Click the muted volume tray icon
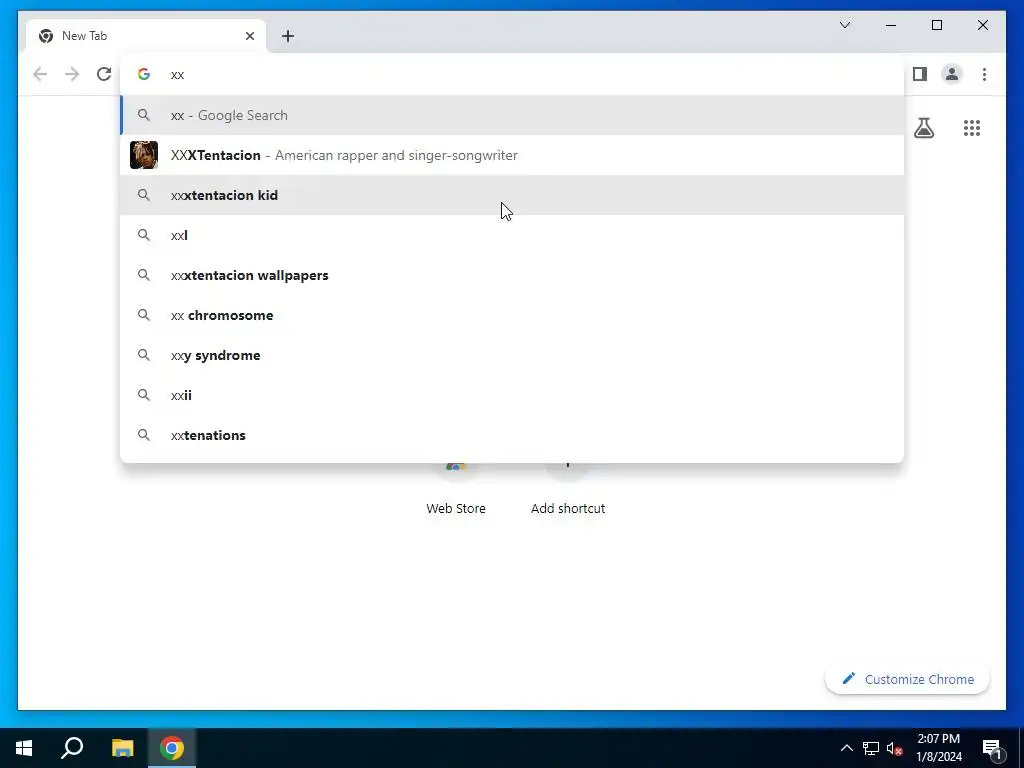Viewport: 1024px width, 768px height. [x=895, y=748]
